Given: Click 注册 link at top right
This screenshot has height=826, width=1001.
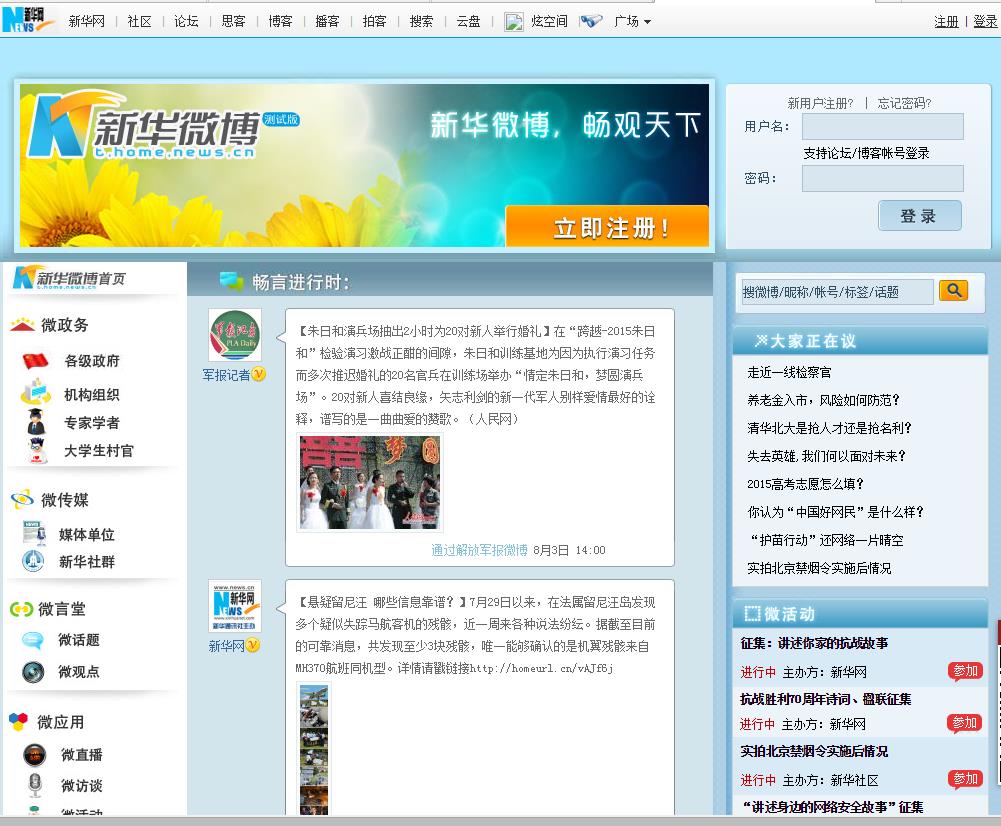Looking at the screenshot, I should coord(946,22).
